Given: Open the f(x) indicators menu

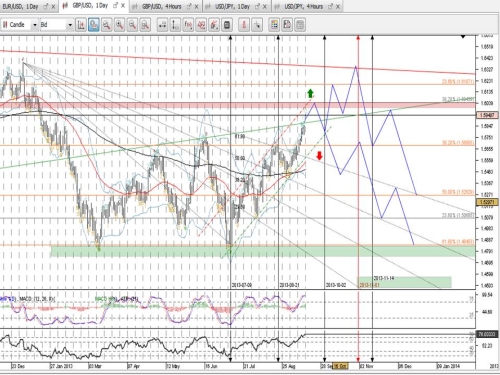Looking at the screenshot, I should pos(188,25).
